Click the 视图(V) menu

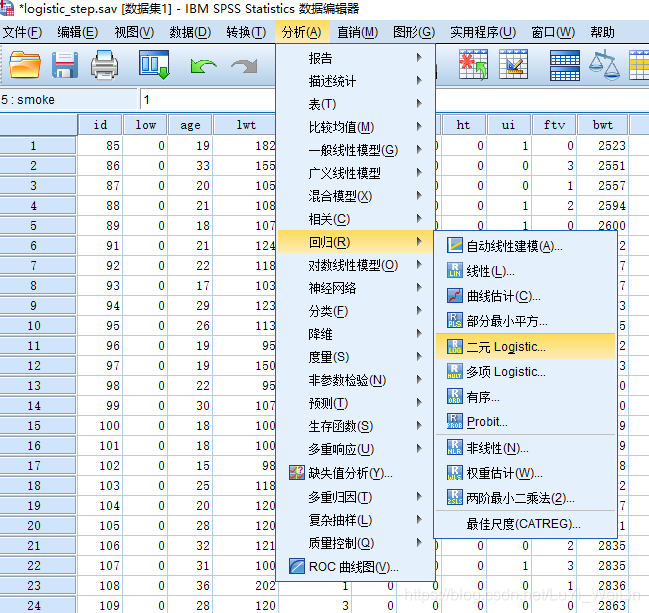[134, 32]
